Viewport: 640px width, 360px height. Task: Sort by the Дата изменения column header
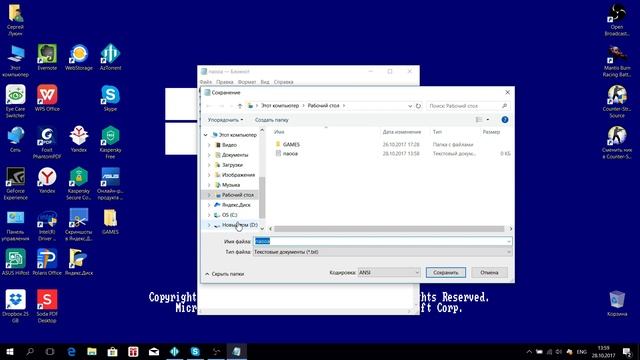pyautogui.click(x=402, y=132)
